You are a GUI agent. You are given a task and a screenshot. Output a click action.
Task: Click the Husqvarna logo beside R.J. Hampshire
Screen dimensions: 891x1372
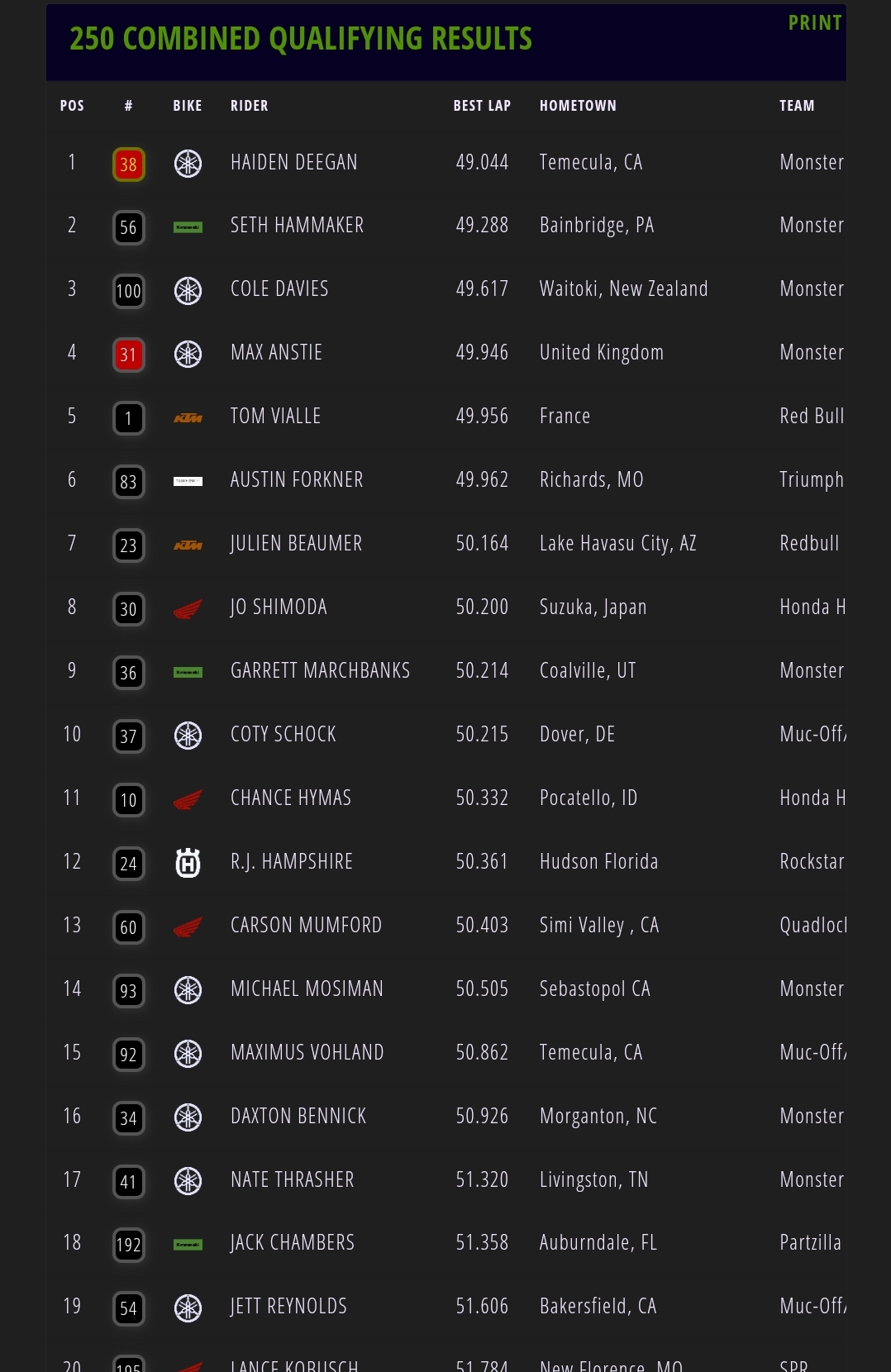[188, 864]
